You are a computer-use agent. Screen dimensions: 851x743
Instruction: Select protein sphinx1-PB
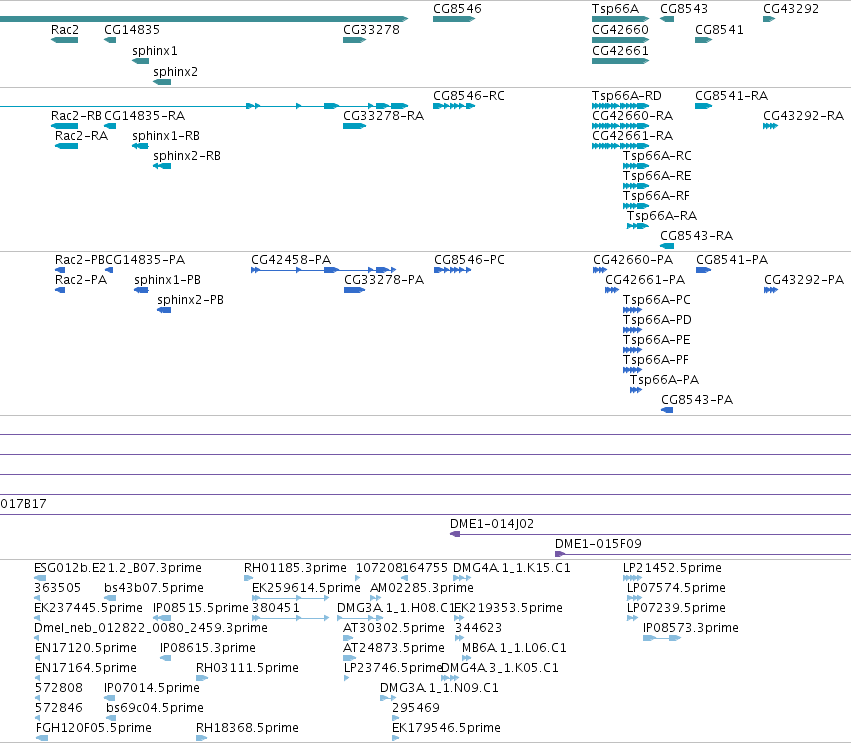click(x=141, y=290)
